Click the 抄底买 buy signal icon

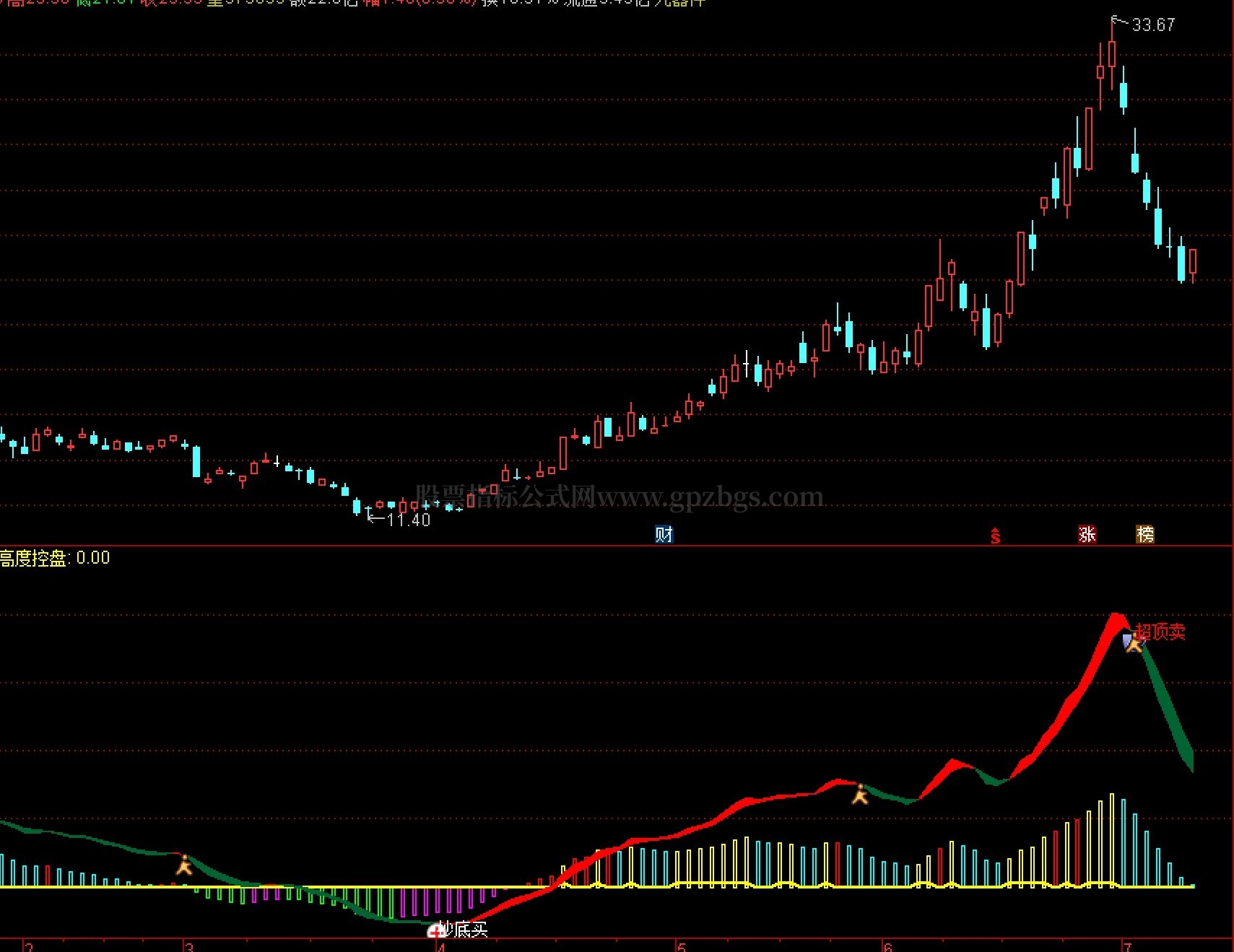click(x=436, y=931)
